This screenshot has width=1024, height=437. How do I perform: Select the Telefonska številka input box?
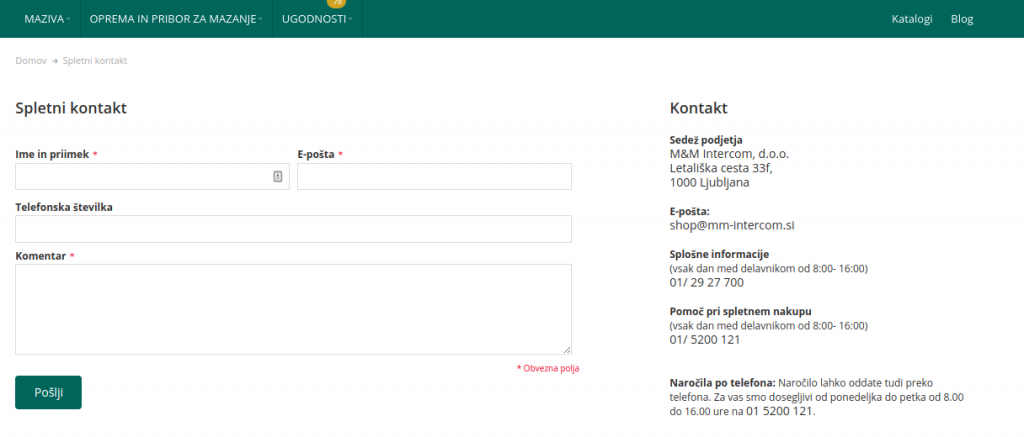(x=293, y=229)
